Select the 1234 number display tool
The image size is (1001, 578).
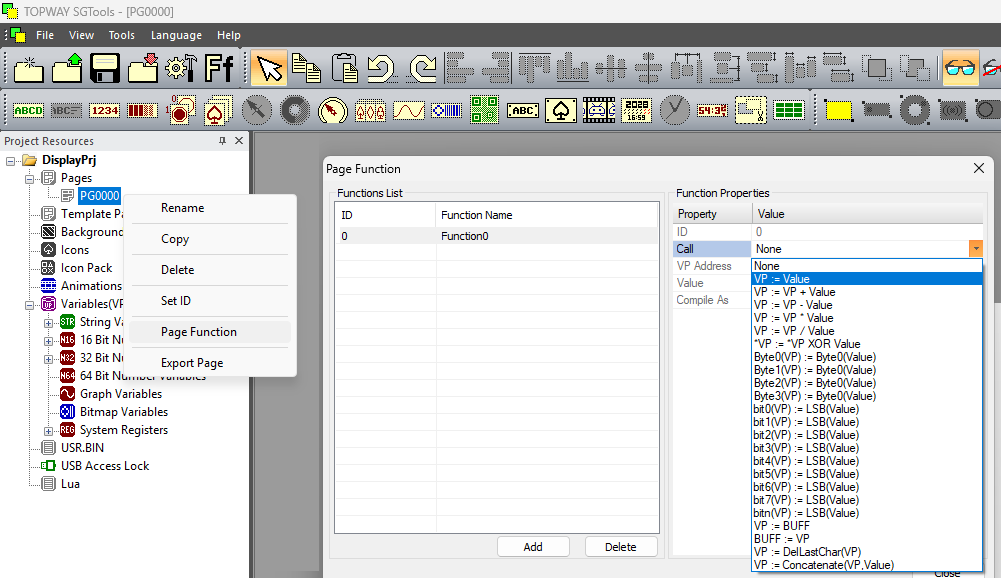tap(104, 110)
